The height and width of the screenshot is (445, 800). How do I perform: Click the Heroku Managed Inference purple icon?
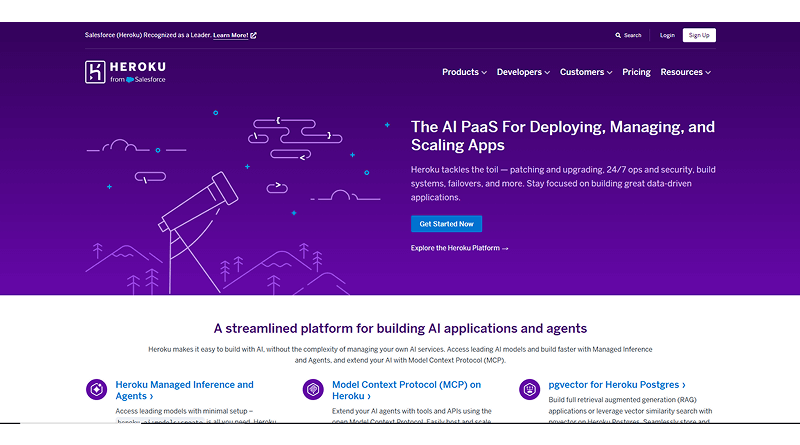[97, 389]
